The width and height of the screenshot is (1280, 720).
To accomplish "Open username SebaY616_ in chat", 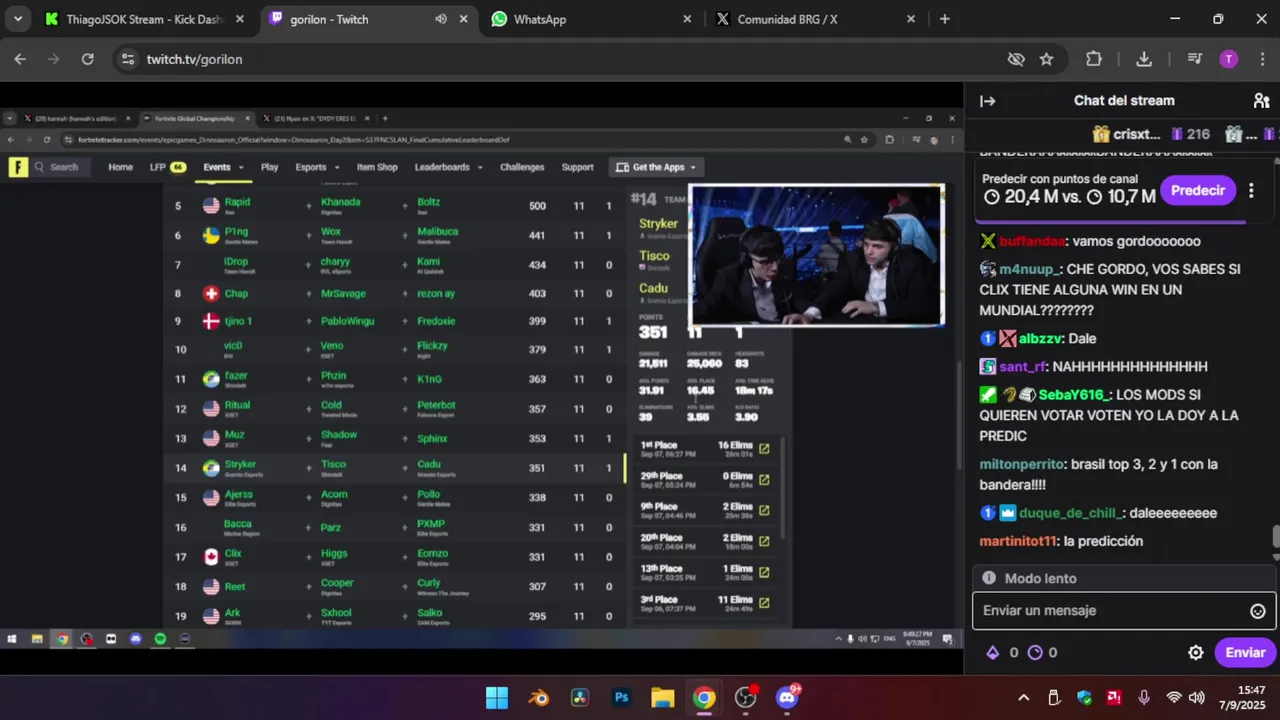I will tap(1073, 395).
